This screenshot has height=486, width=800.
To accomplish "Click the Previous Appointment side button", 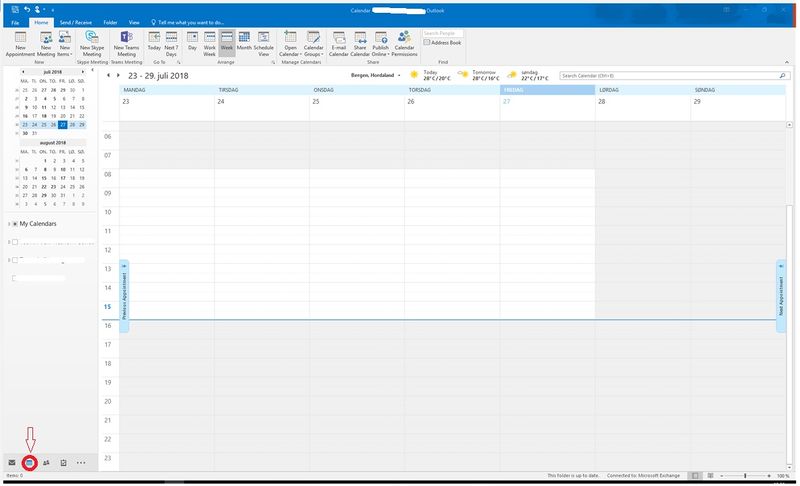I will click(x=124, y=295).
